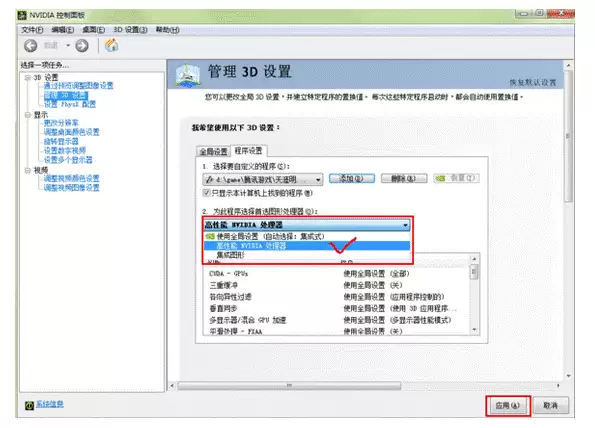Choose highlighted 高性能 NVIDIA 处理器 list option

307,246
